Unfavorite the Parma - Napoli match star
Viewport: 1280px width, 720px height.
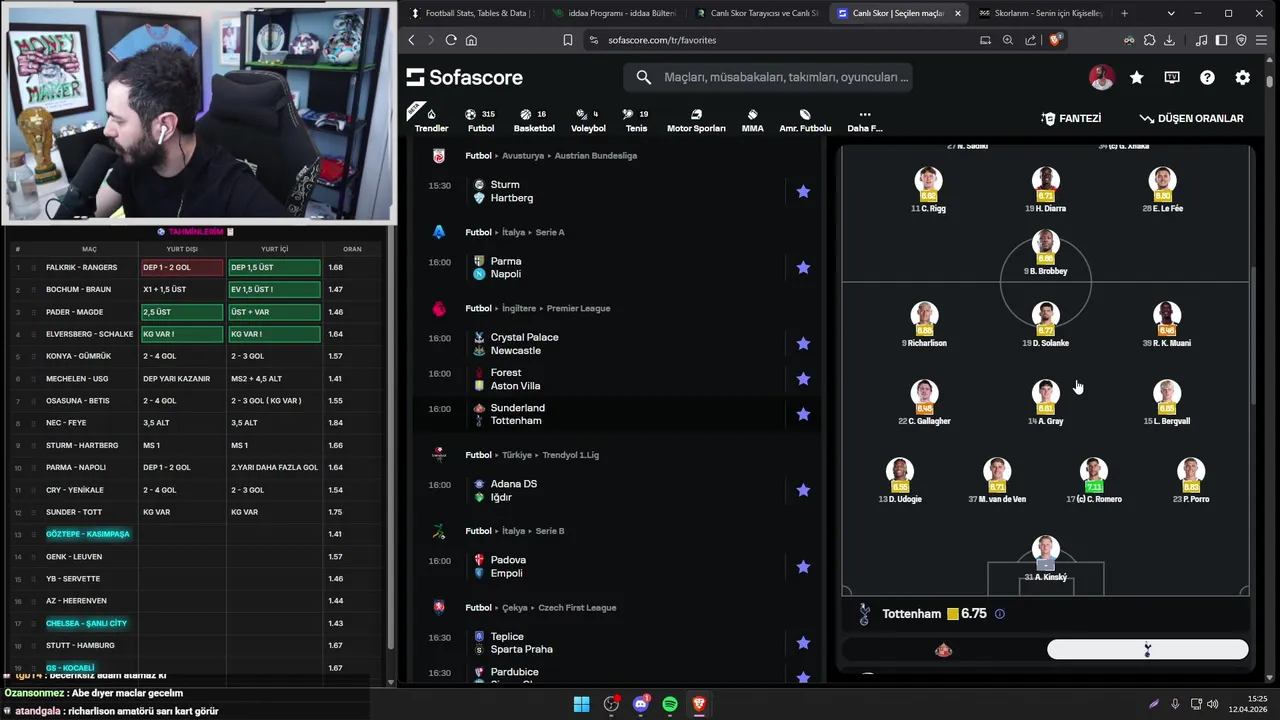(803, 267)
